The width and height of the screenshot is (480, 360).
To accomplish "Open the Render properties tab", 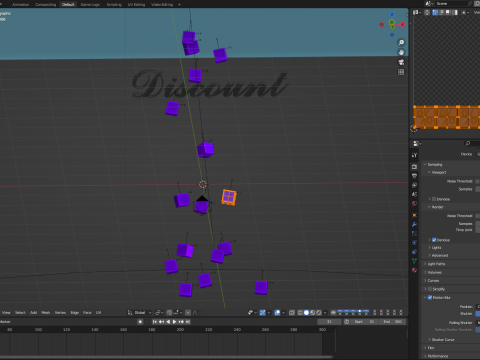I will pyautogui.click(x=414, y=166).
